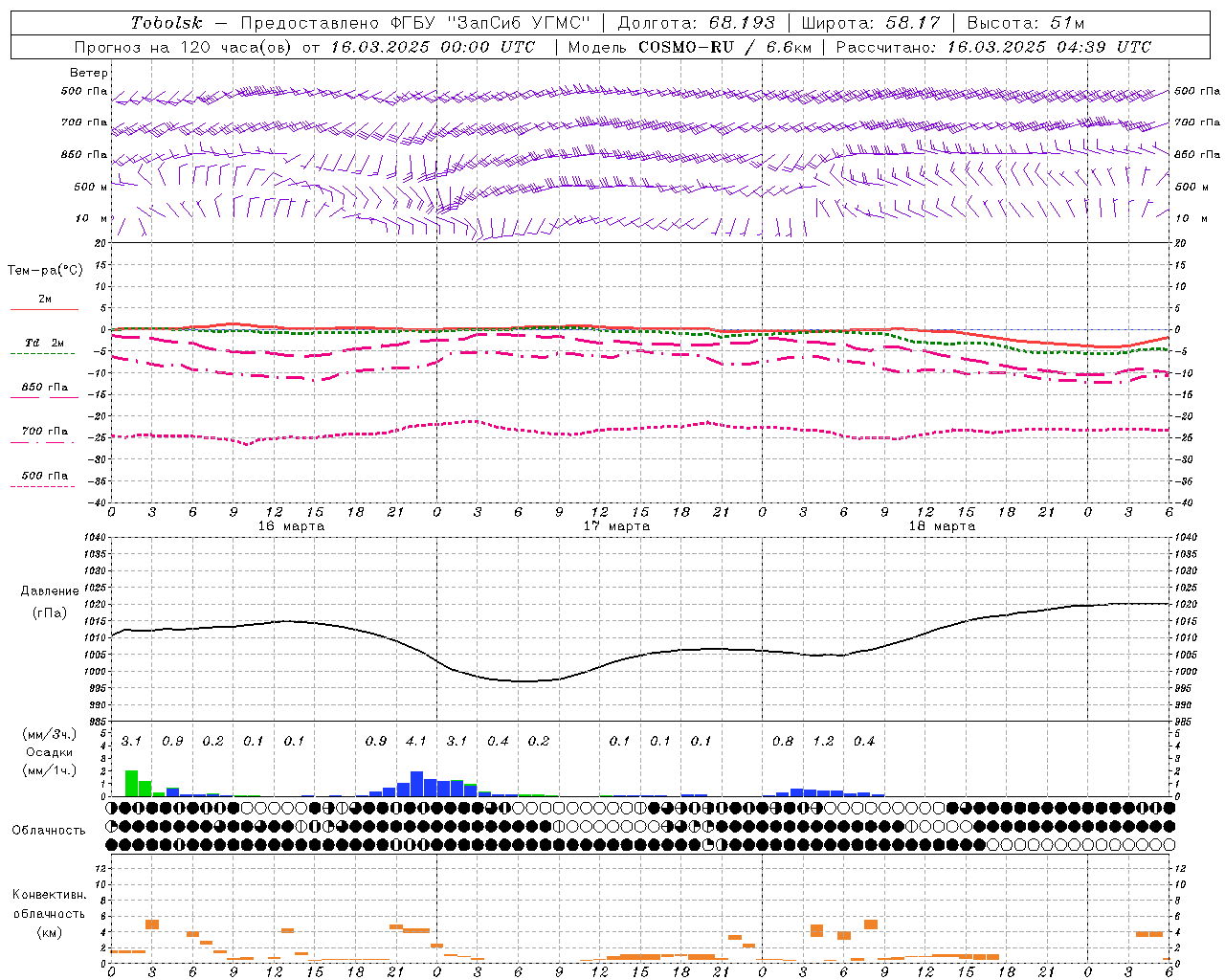Click the "16 марта" date label
Viewport: 1225px width, 980px height.
click(292, 526)
